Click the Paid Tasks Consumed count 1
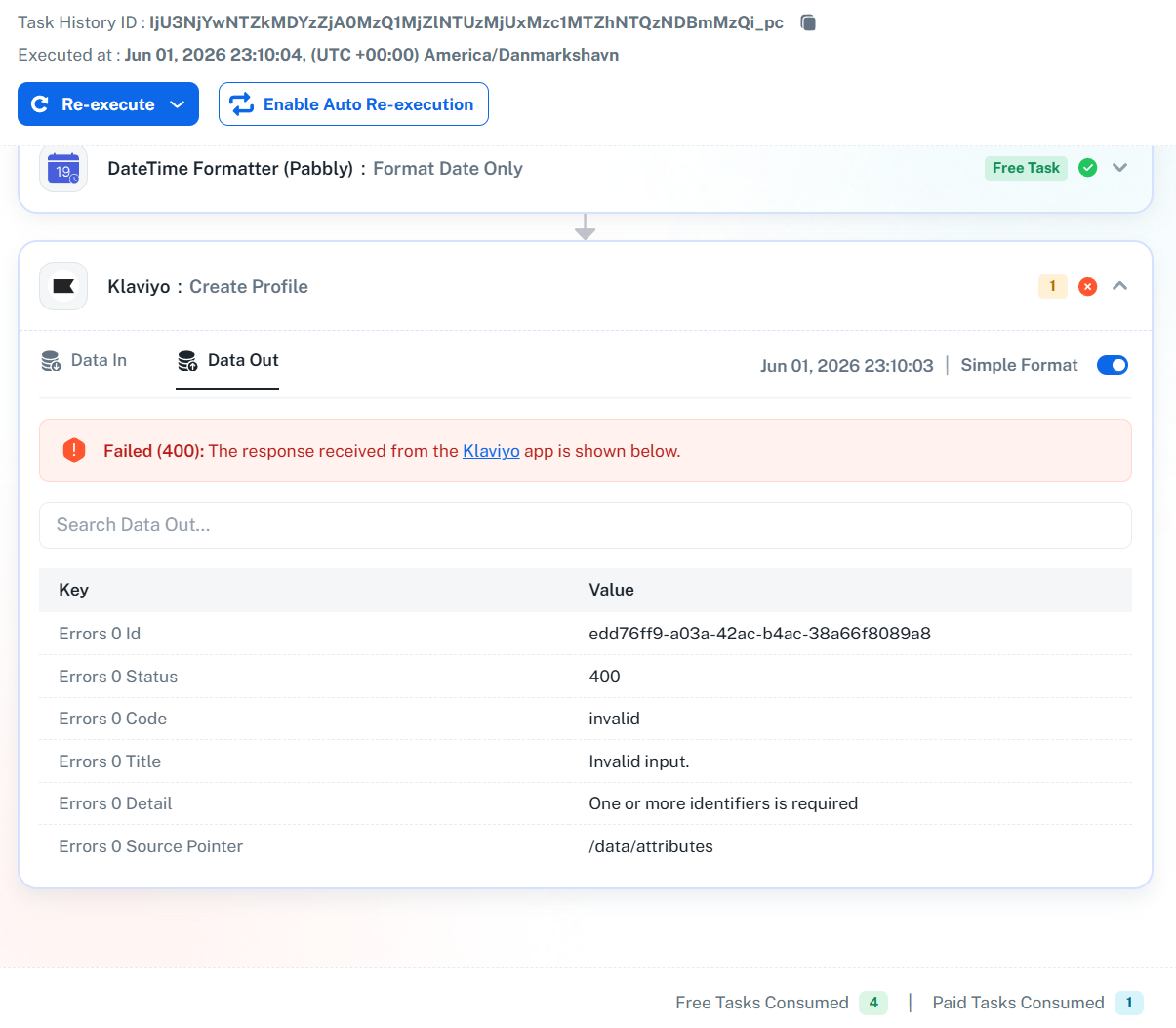This screenshot has width=1176, height=1028. 1129,1003
